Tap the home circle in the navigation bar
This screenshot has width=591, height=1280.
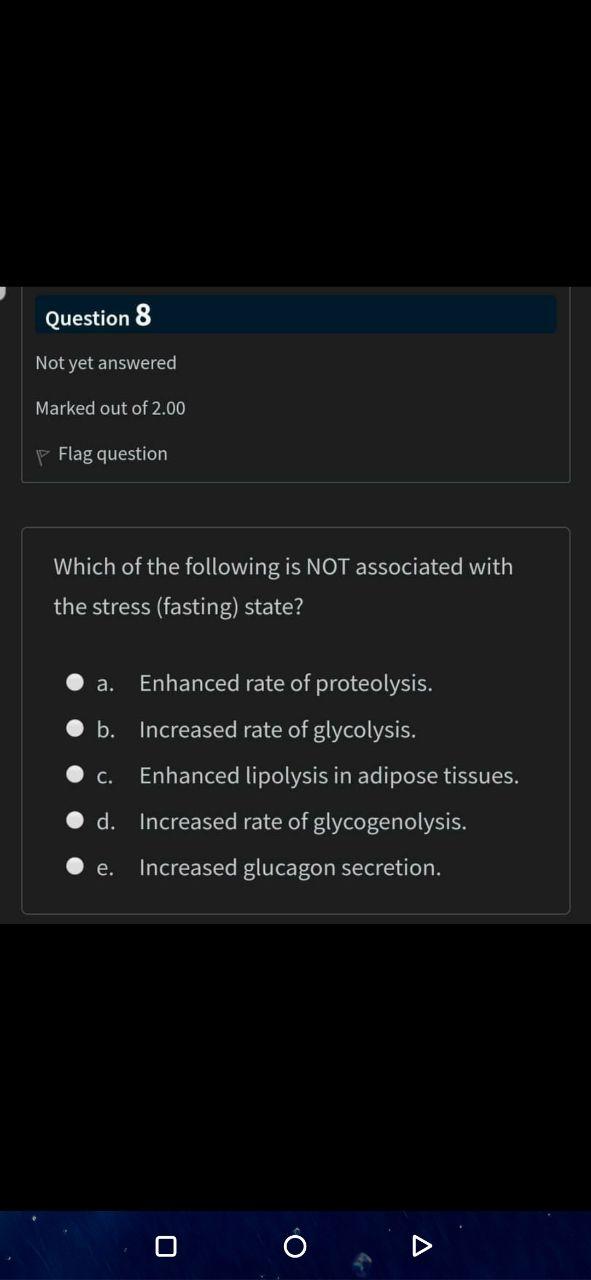click(295, 1245)
